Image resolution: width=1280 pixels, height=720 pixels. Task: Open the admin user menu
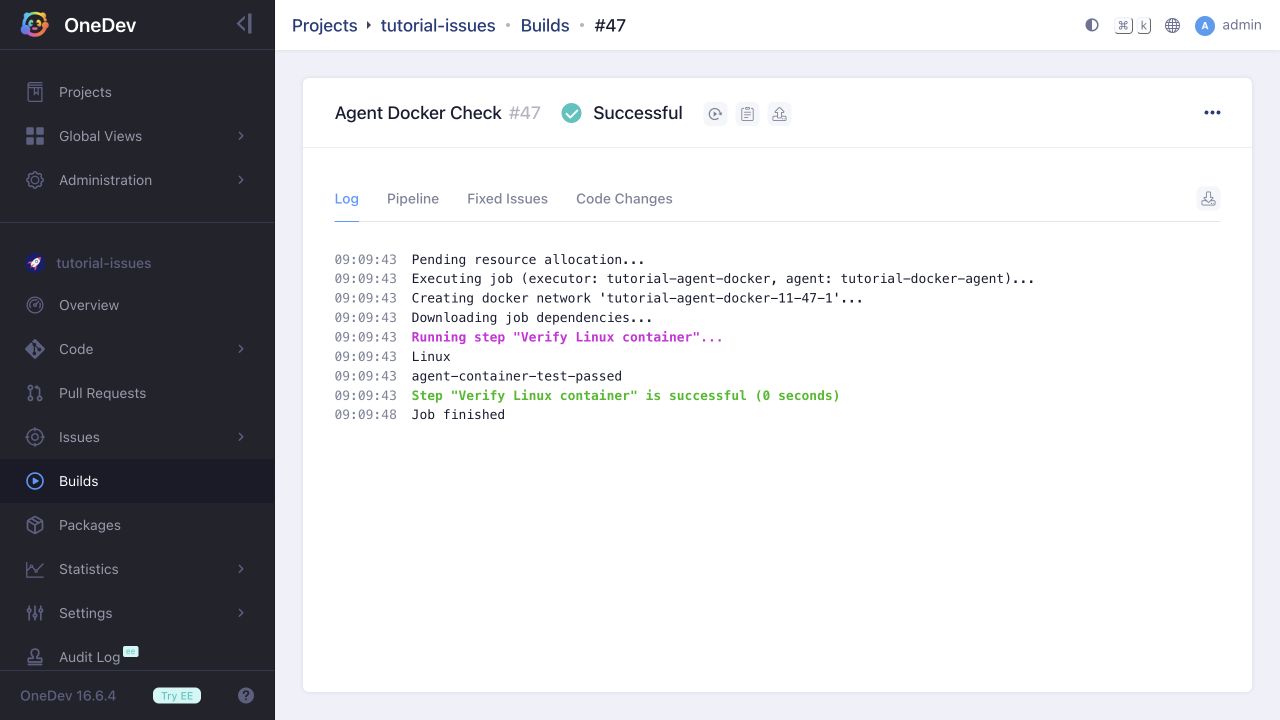[1228, 25]
